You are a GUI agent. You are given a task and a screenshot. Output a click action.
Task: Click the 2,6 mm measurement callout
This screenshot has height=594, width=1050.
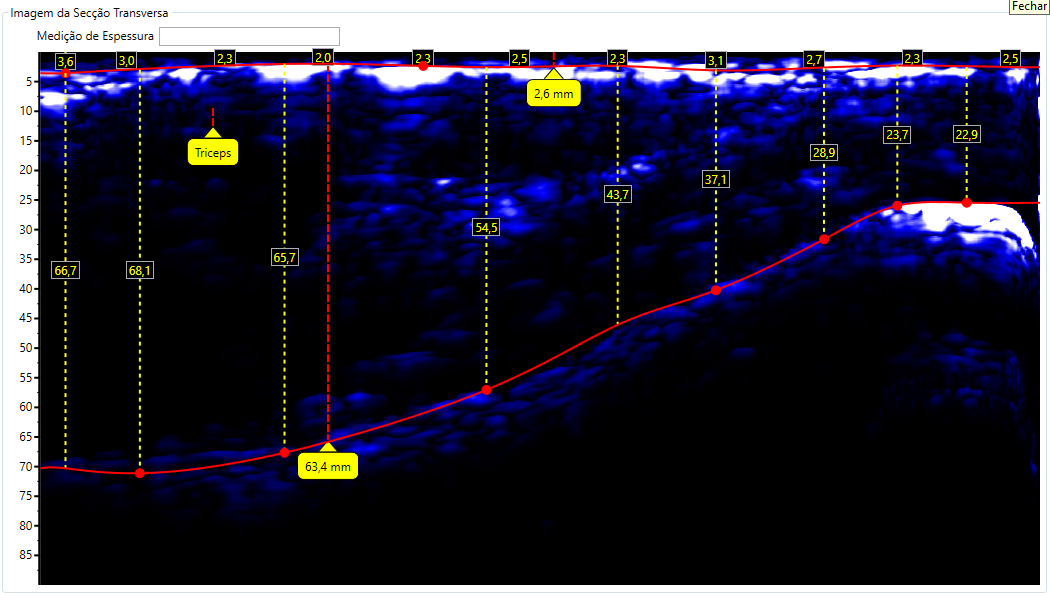[x=553, y=93]
